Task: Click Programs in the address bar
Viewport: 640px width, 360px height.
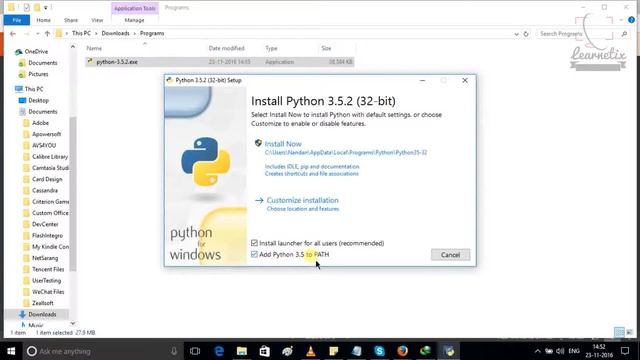Action: pyautogui.click(x=152, y=33)
